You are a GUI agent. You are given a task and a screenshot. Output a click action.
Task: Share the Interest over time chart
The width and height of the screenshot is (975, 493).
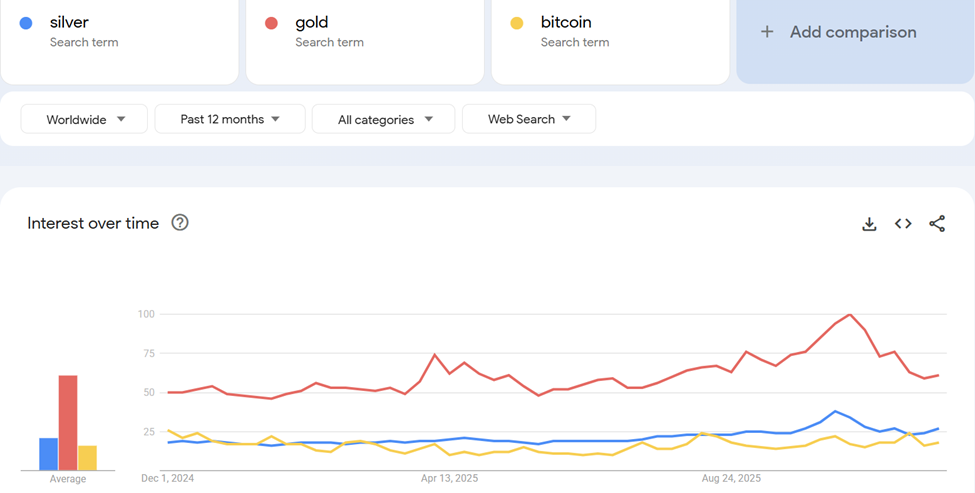click(x=937, y=224)
